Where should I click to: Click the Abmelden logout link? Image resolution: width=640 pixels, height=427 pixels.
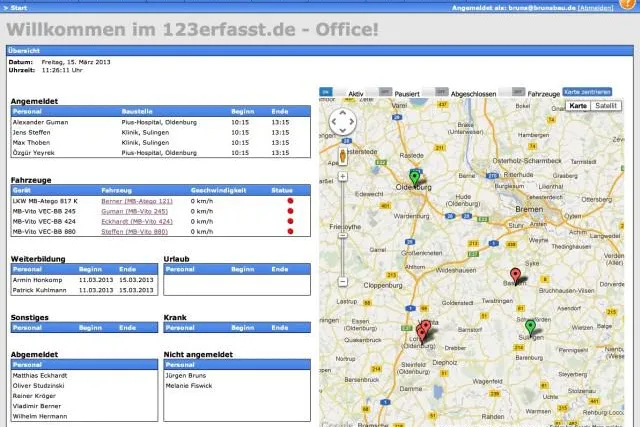(x=596, y=8)
